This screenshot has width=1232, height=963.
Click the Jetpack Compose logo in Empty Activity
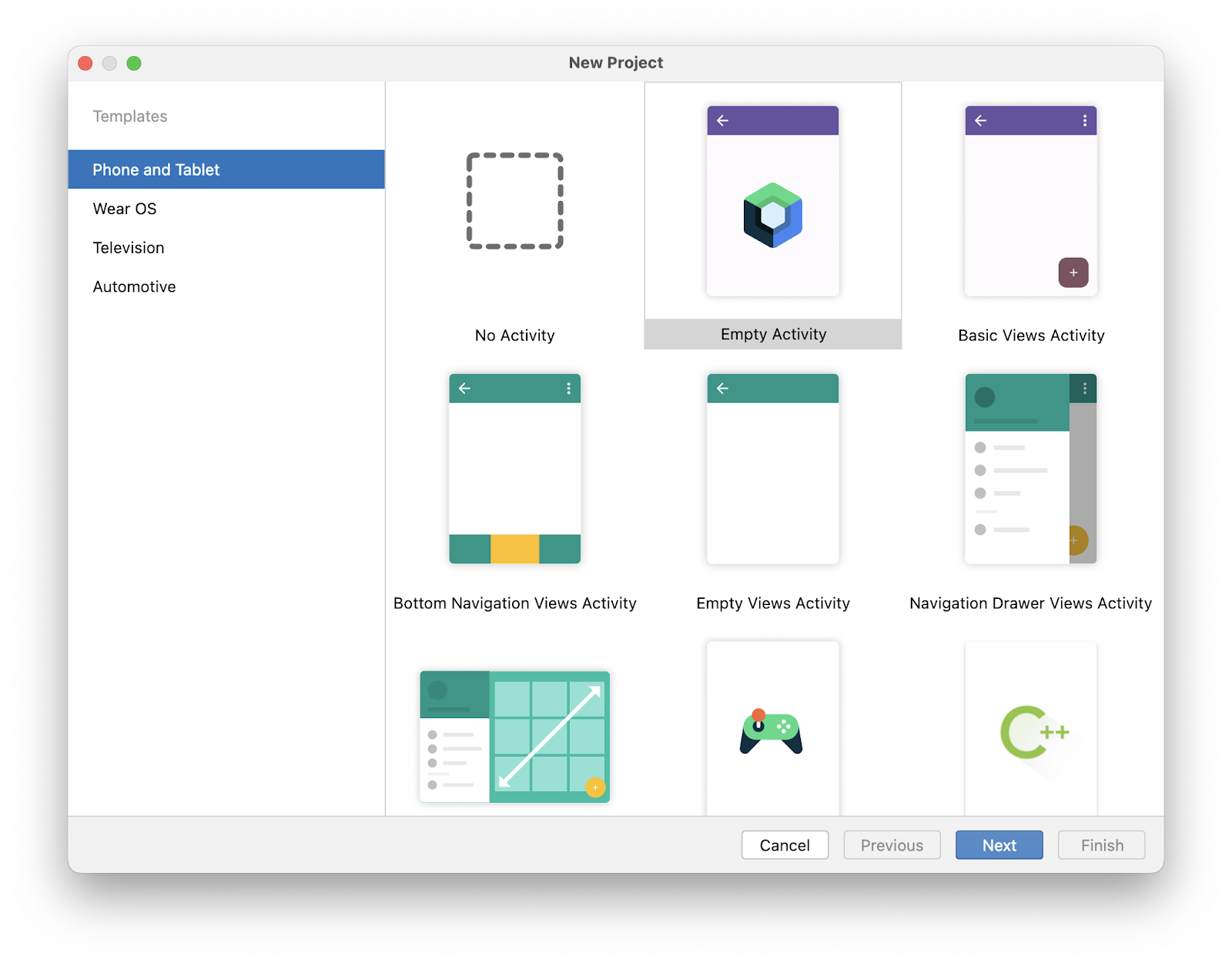[772, 216]
